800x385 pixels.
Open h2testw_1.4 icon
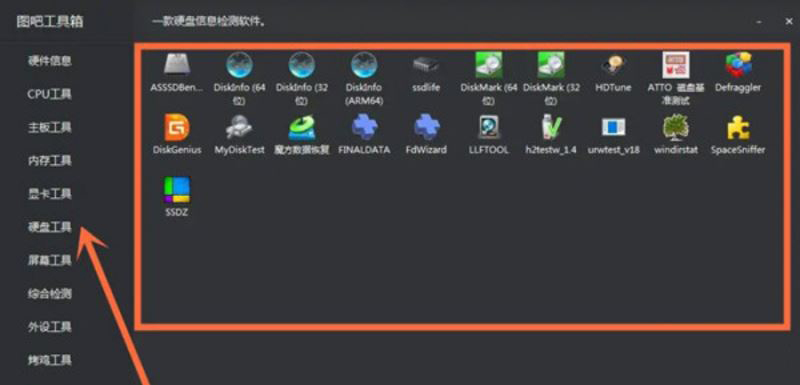pyautogui.click(x=551, y=127)
